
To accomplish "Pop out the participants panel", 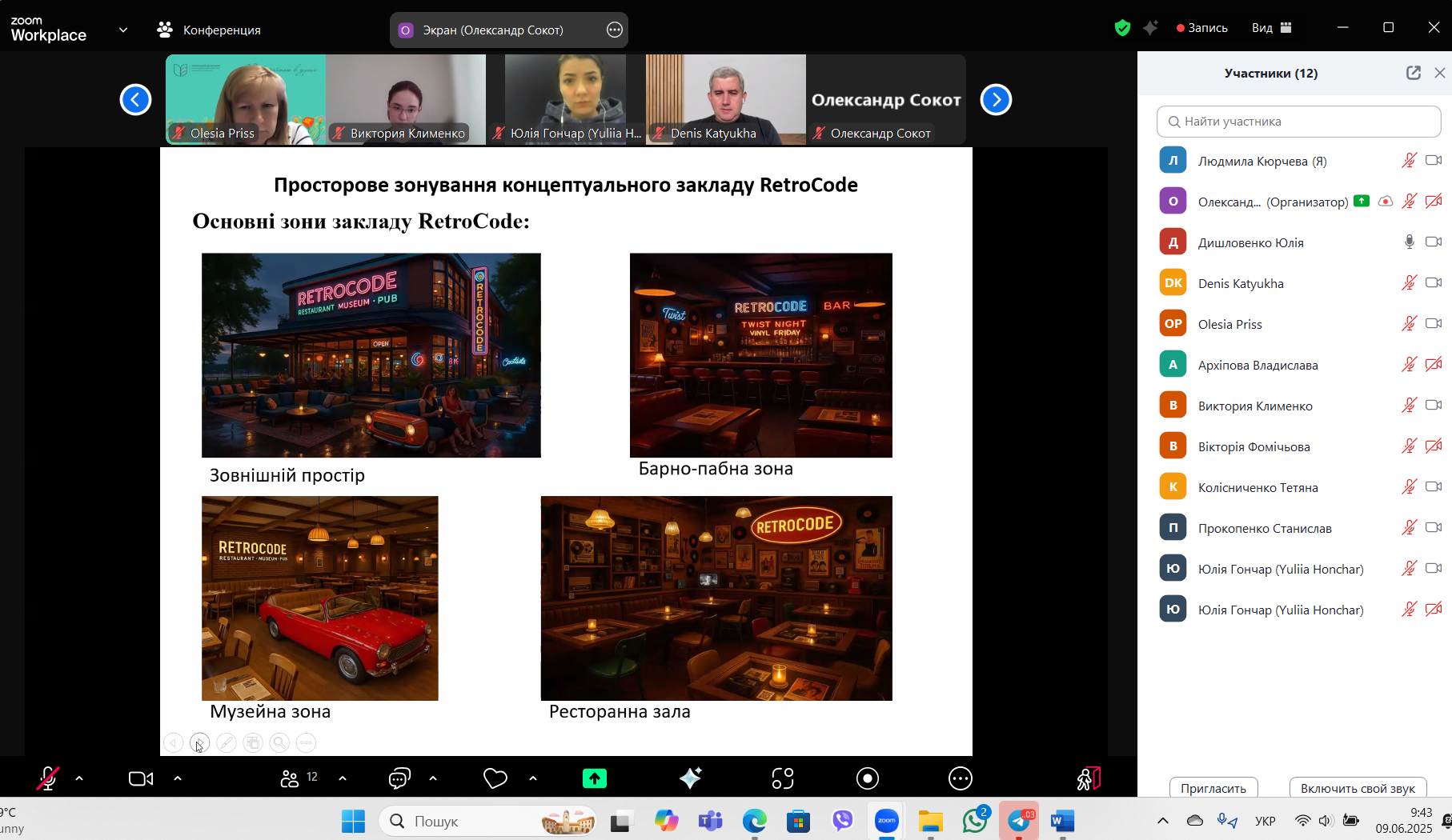I will click(1413, 73).
